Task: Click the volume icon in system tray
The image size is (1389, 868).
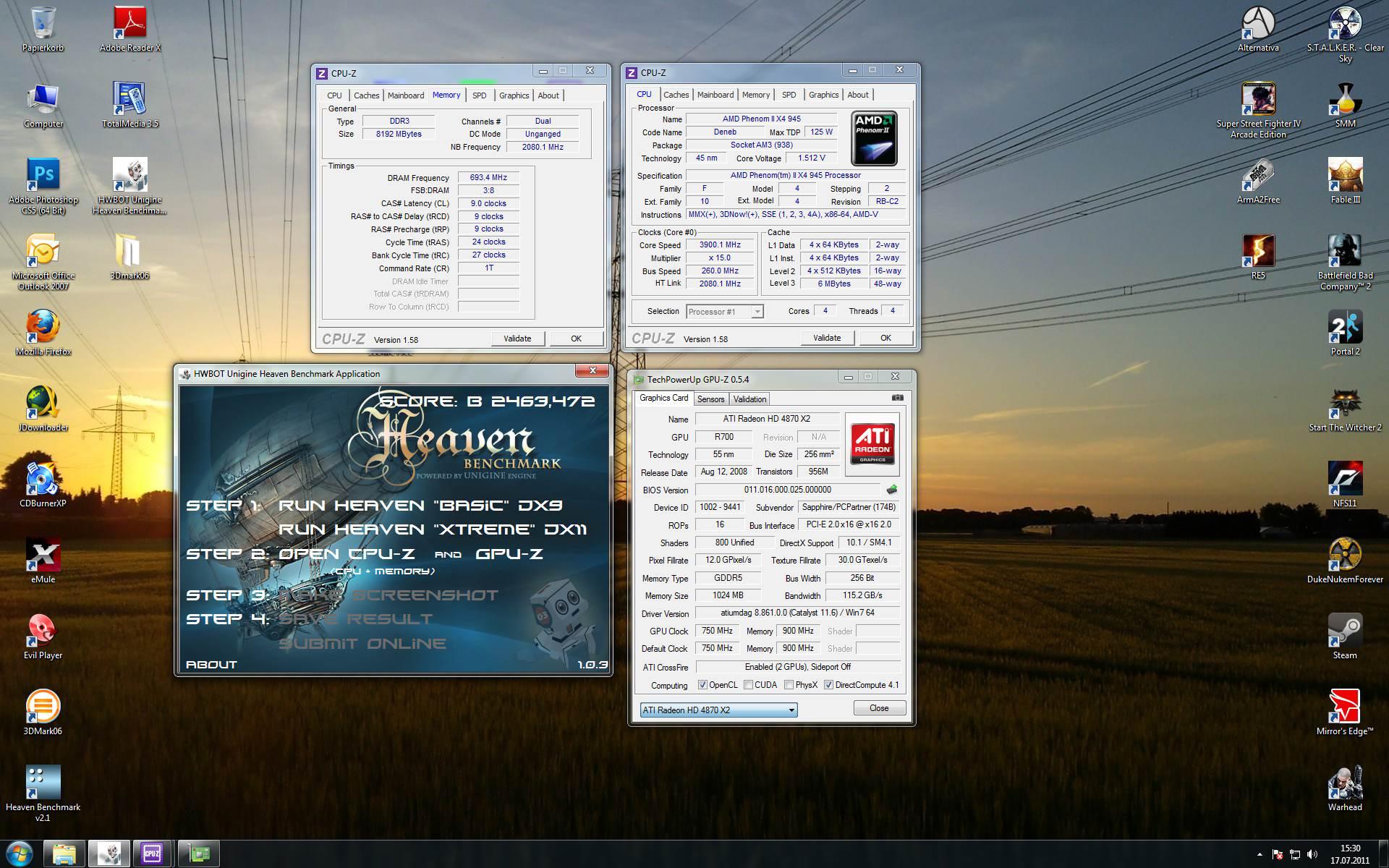Action: tap(1313, 855)
